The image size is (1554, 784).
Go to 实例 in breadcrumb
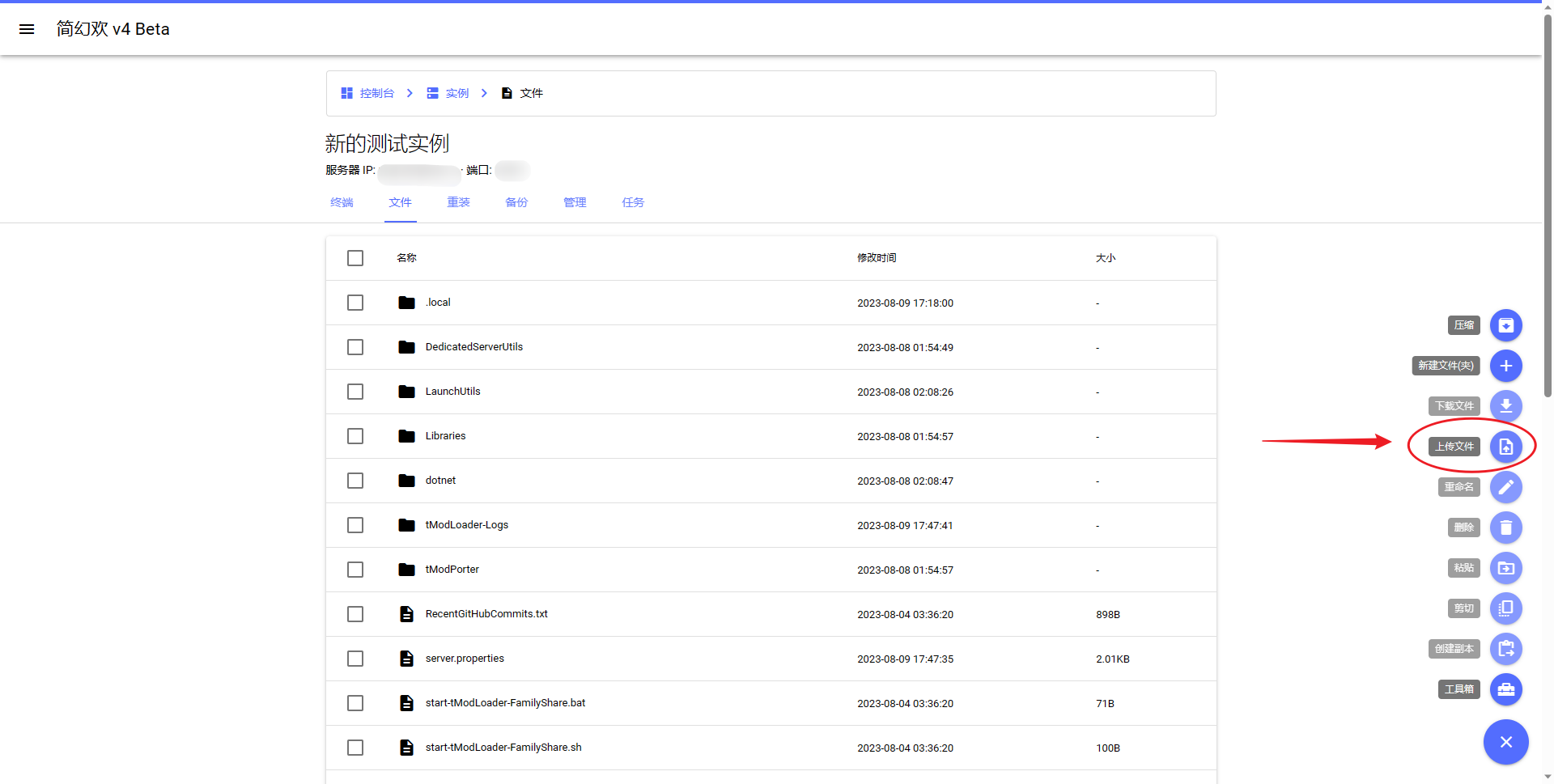click(448, 93)
